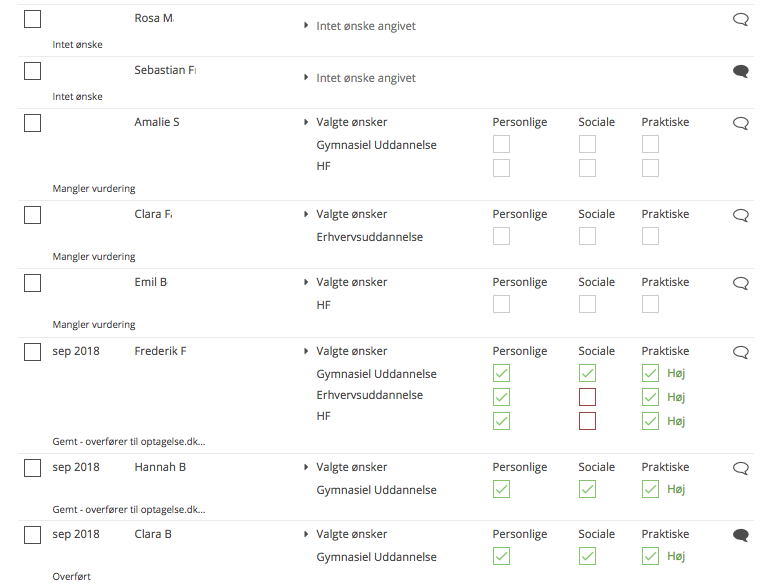The width and height of the screenshot is (772, 587).
Task: Open comment bubble for Hannah B
Action: [x=740, y=468]
